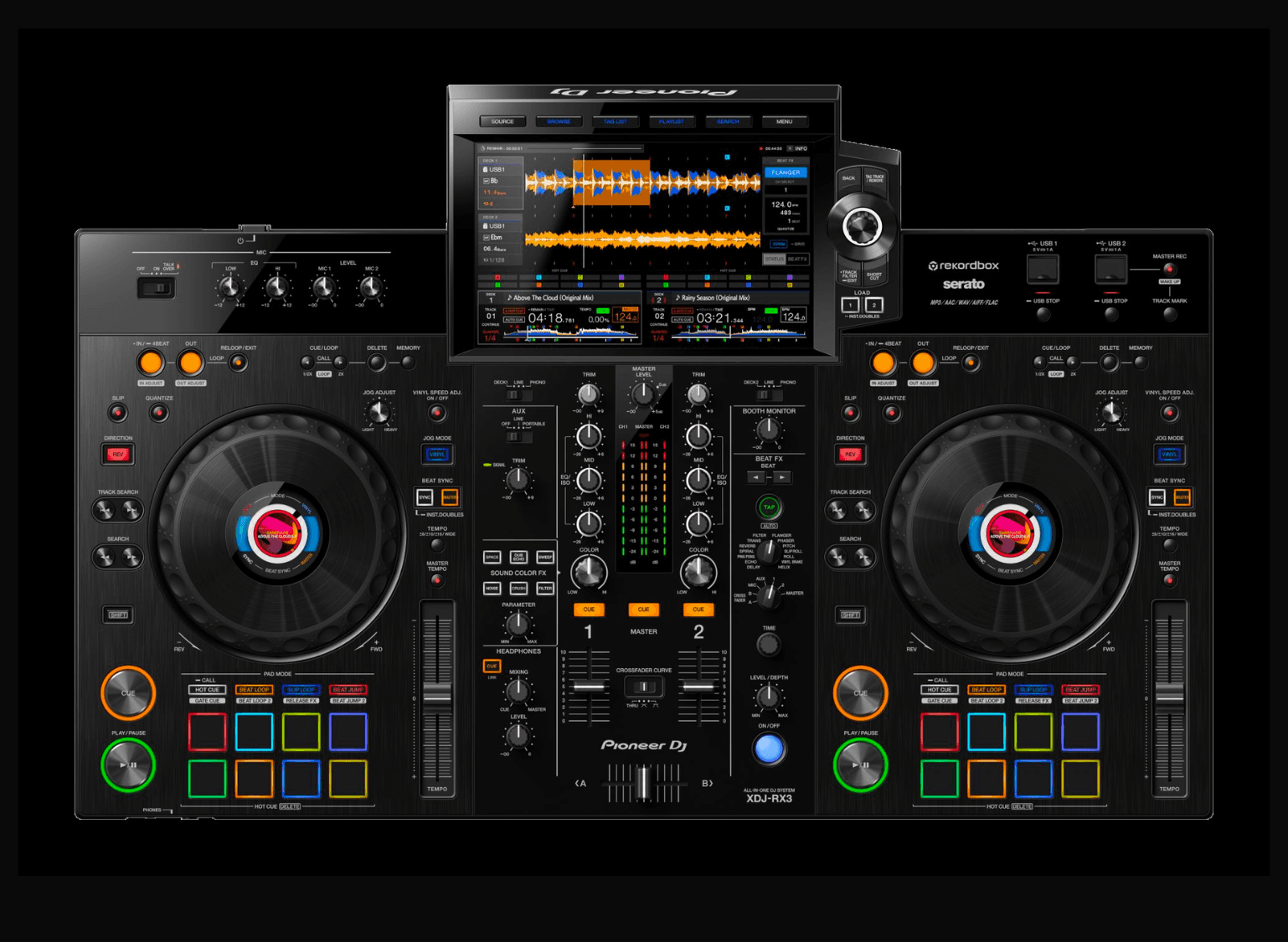Click the left jog wheel center display

[277, 534]
